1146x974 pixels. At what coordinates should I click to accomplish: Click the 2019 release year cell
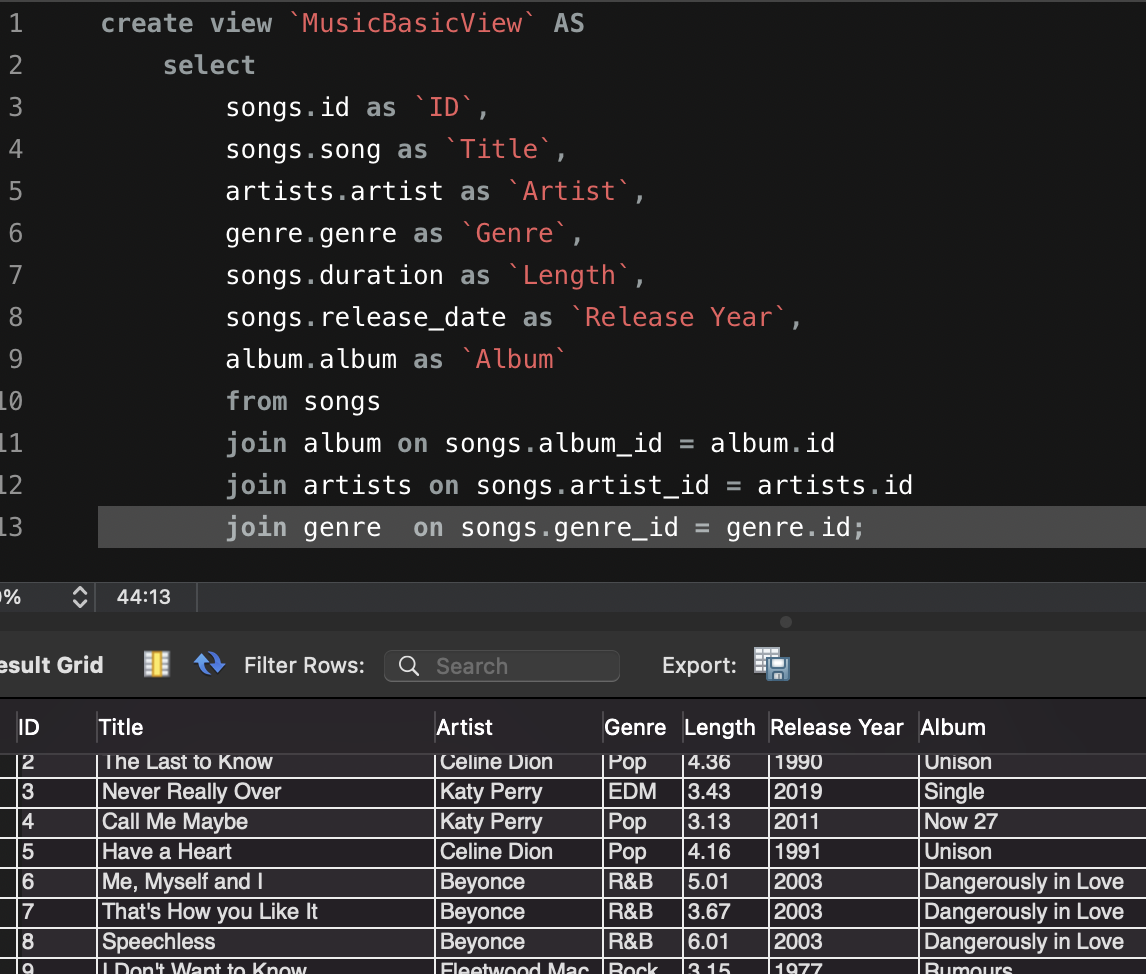tap(843, 792)
